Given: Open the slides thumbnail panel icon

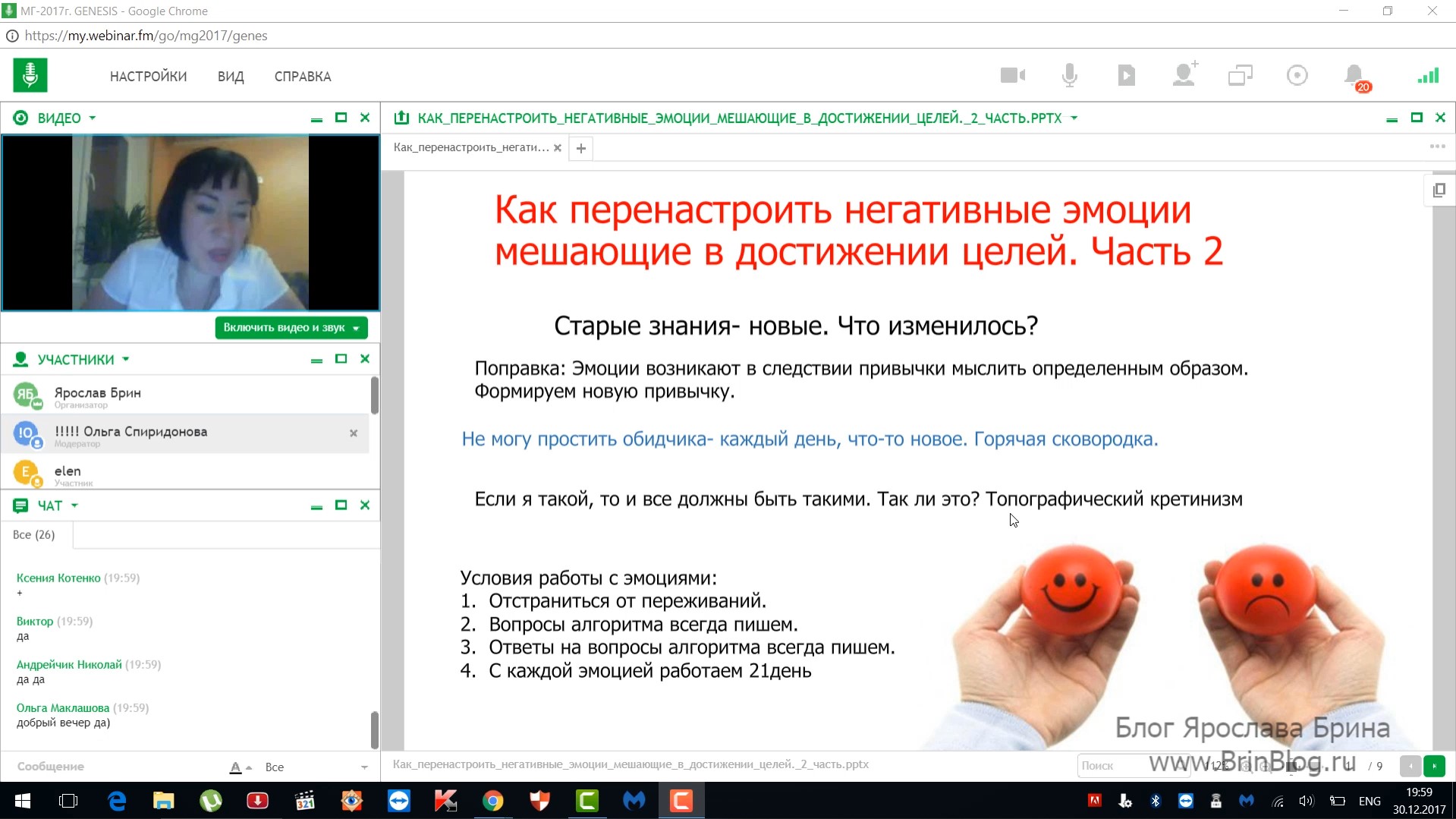Looking at the screenshot, I should 1439,190.
